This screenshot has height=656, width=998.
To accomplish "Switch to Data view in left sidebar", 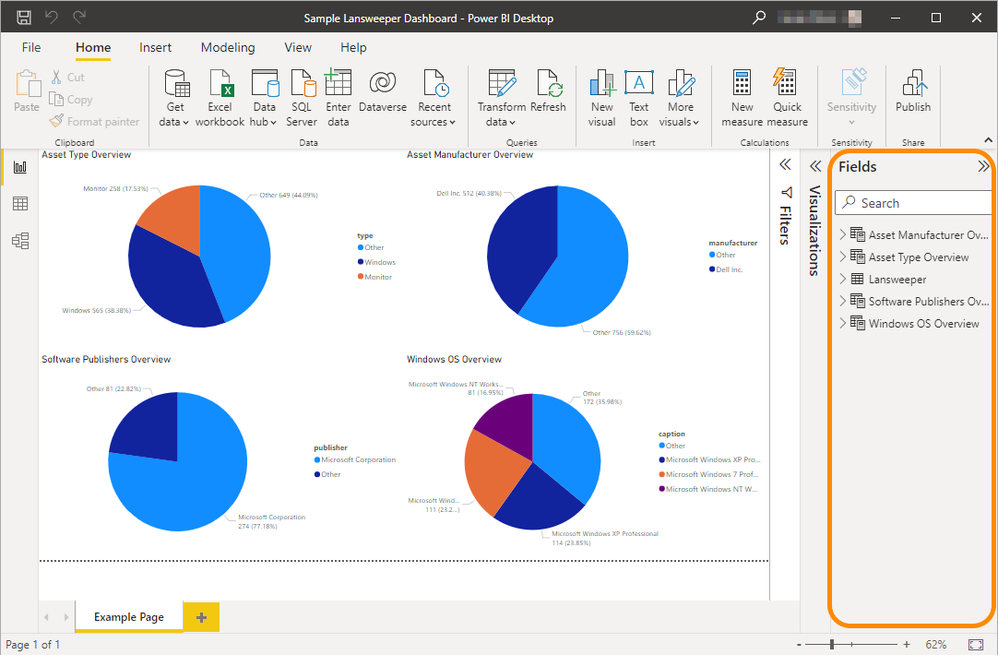I will (20, 204).
